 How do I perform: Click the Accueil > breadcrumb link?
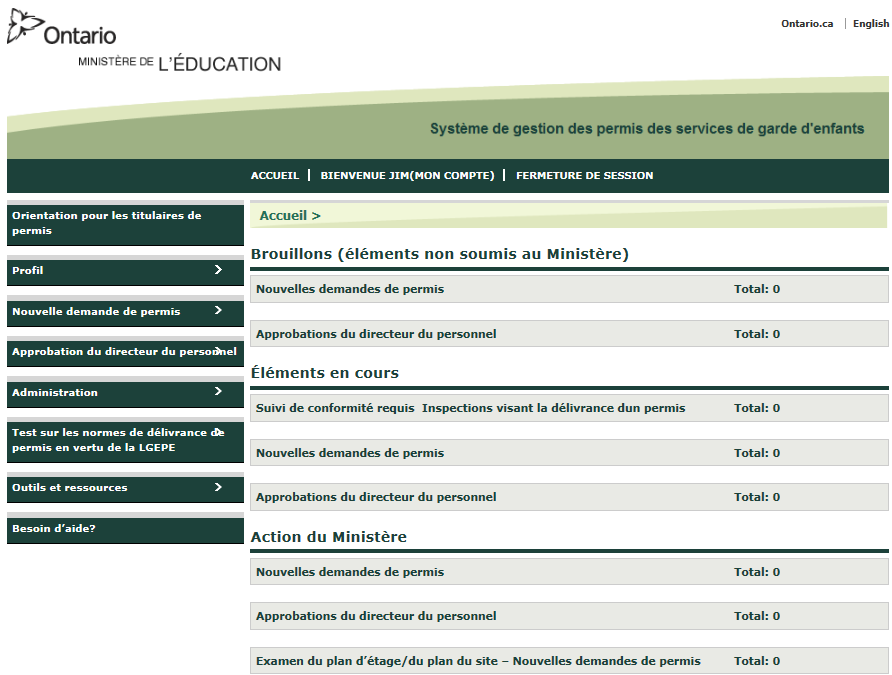click(290, 216)
